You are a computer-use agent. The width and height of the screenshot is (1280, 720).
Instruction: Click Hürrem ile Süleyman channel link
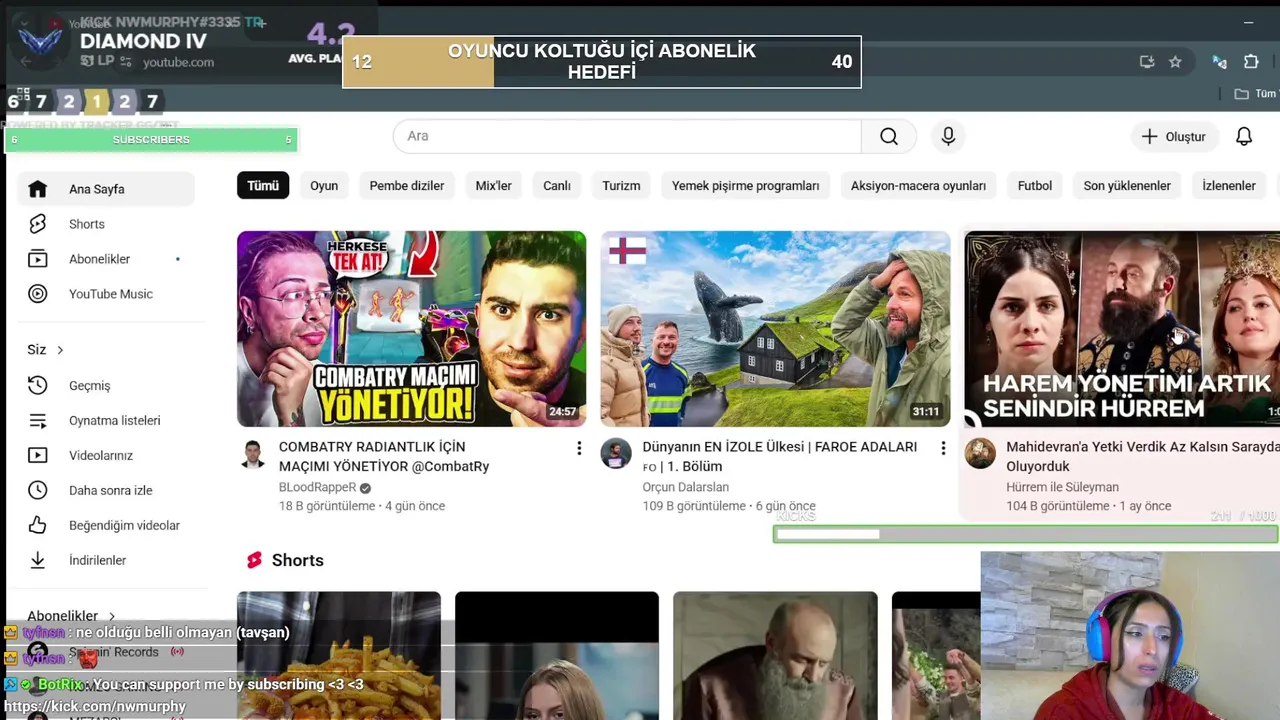click(x=1062, y=488)
